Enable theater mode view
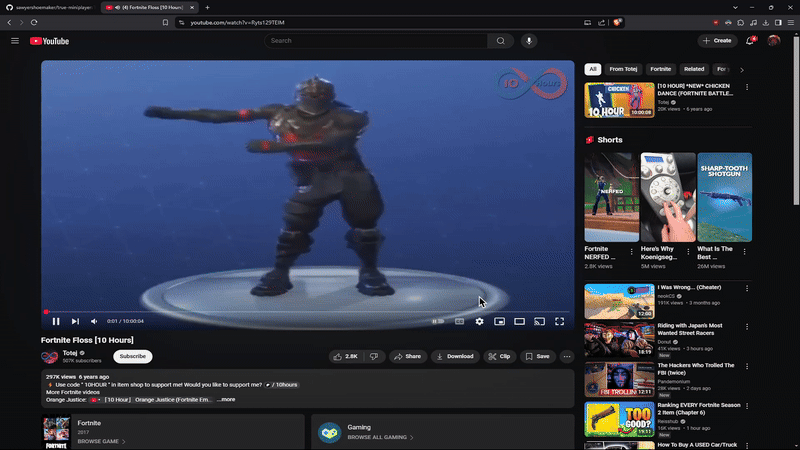 pyautogui.click(x=519, y=321)
